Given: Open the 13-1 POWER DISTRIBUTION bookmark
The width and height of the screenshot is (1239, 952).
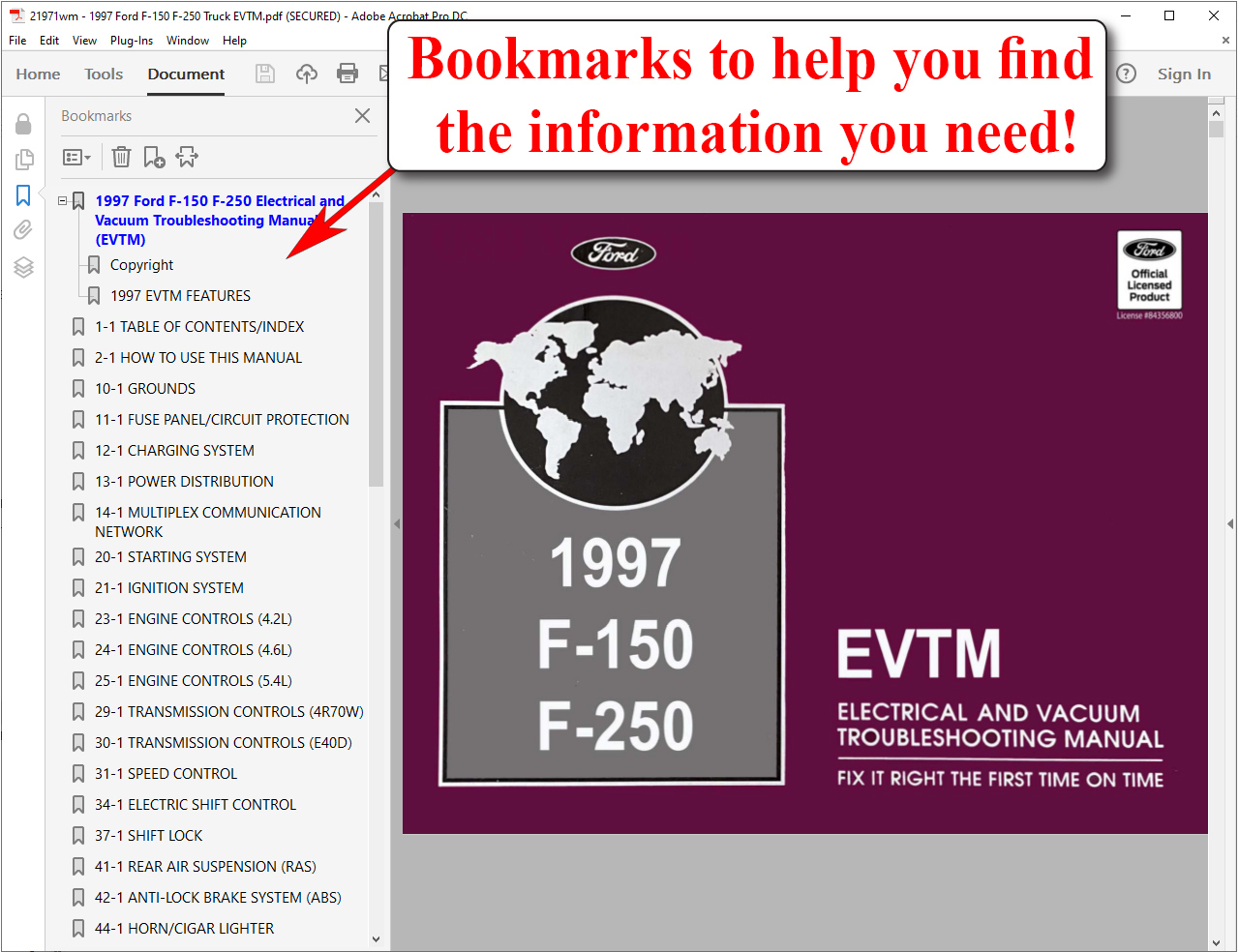Looking at the screenshot, I should (x=184, y=482).
